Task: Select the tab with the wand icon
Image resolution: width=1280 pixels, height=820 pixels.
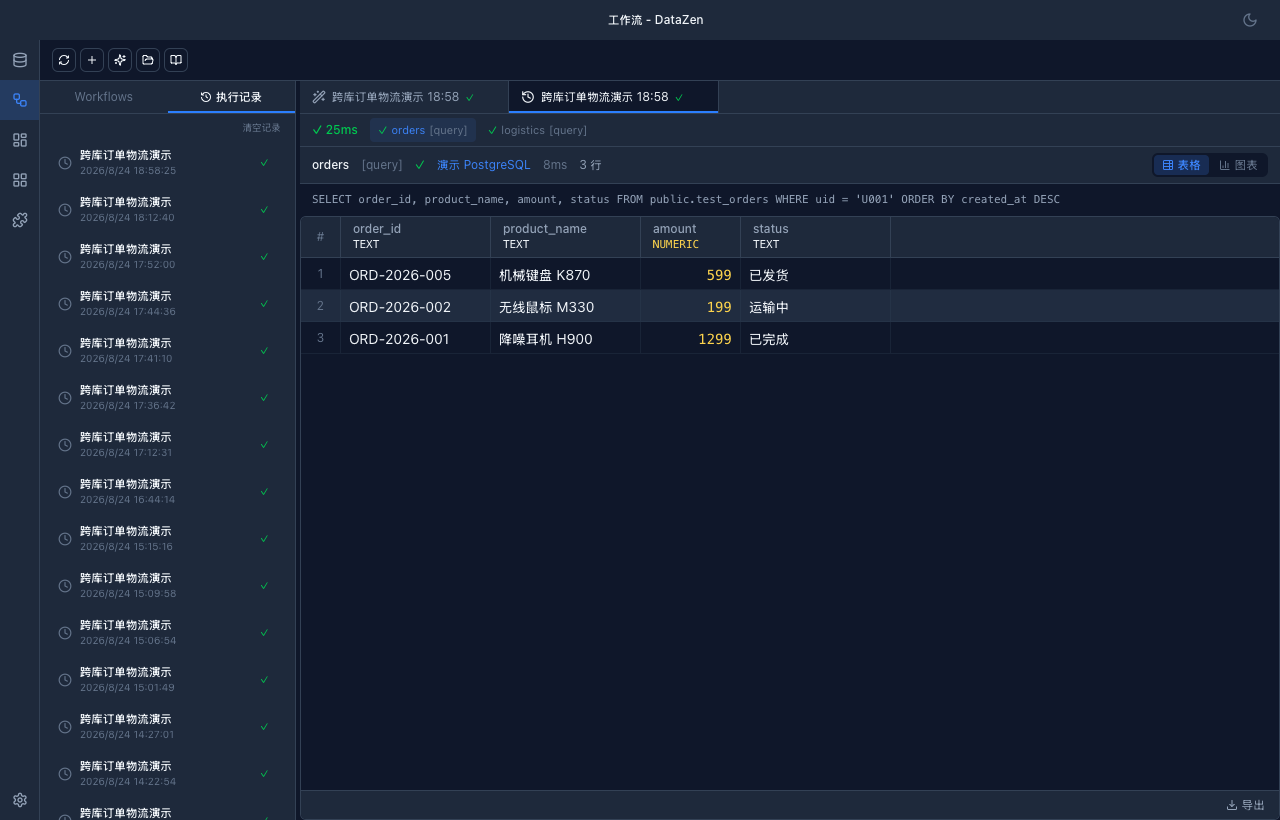Action: coord(404,97)
